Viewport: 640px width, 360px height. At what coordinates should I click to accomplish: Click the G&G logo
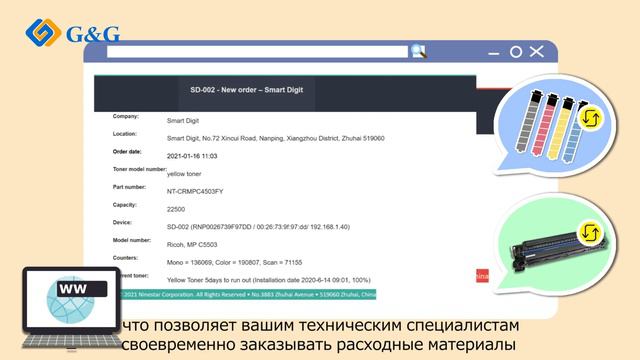pyautogui.click(x=73, y=33)
